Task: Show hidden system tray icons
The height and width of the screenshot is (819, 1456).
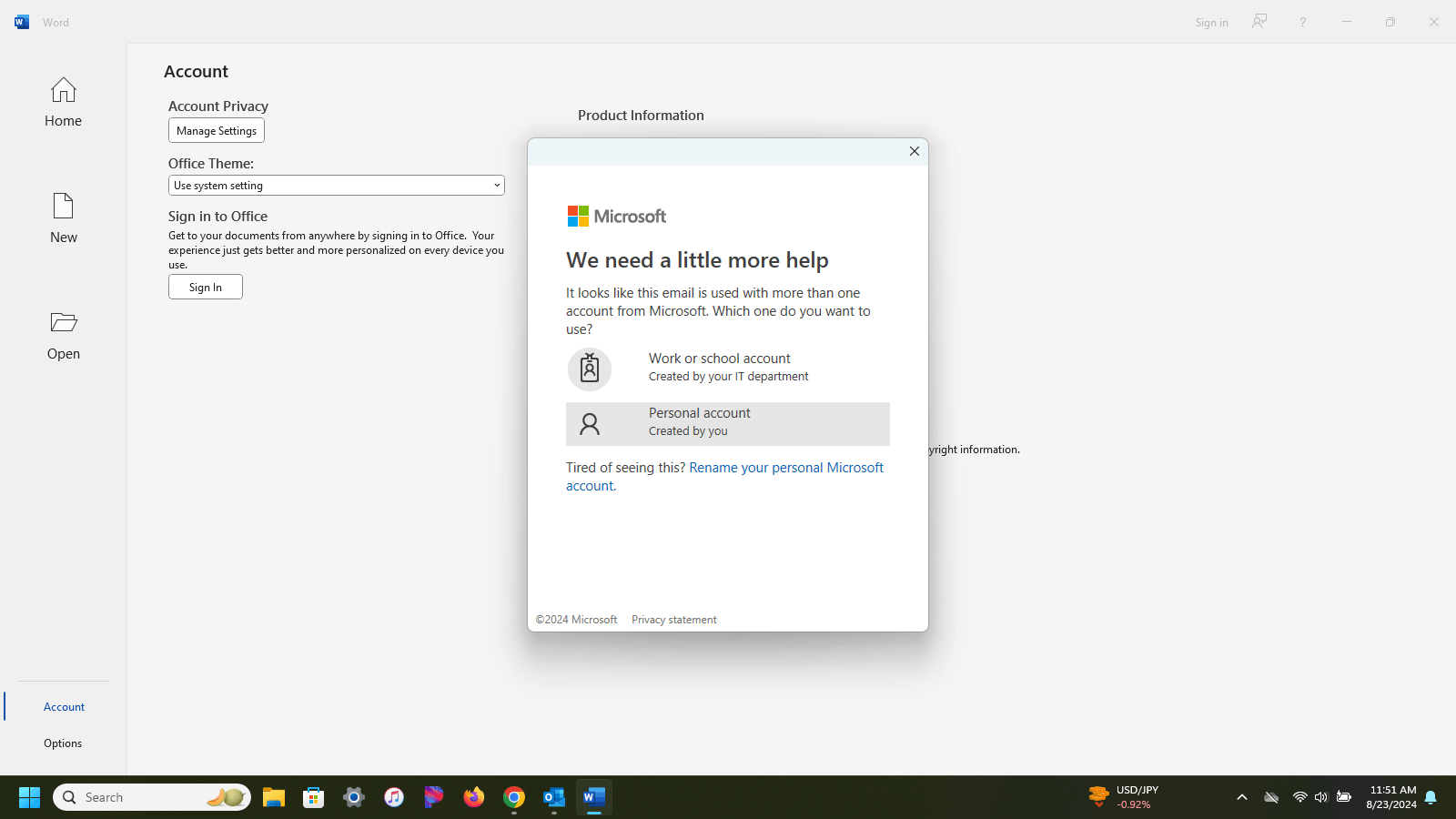Action: coord(1242,797)
